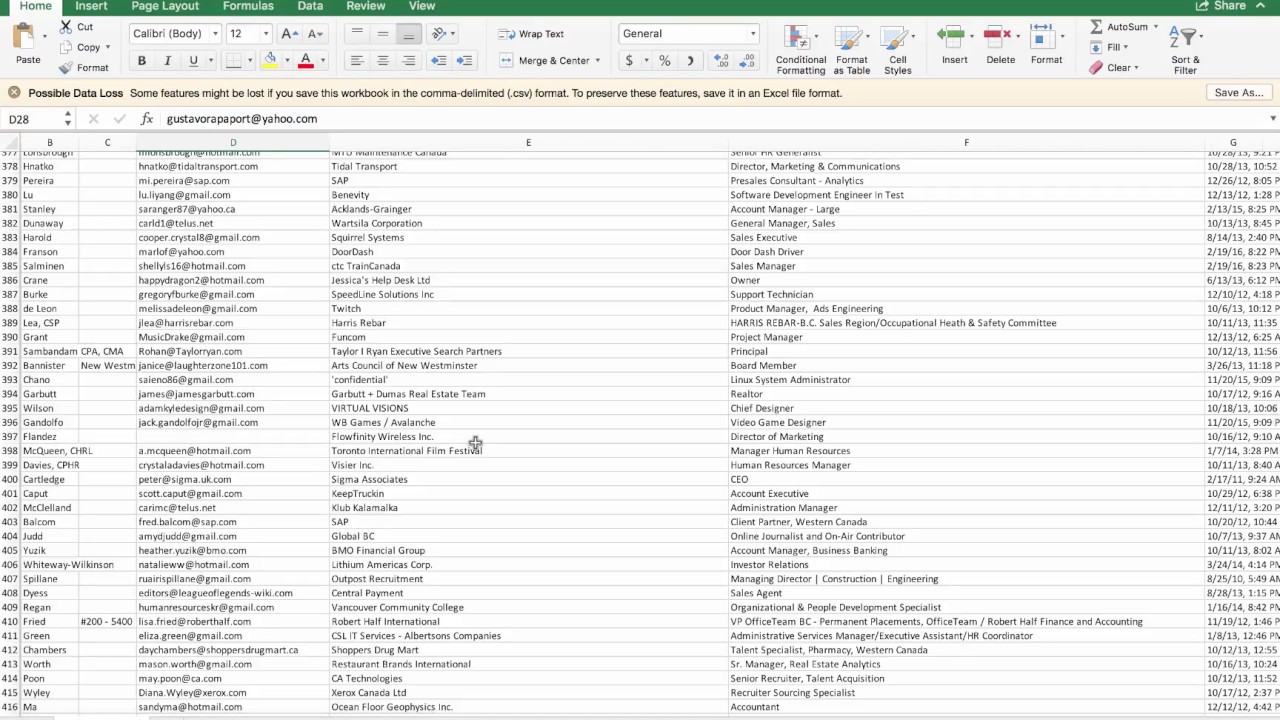The width and height of the screenshot is (1280, 720).
Task: Increase indent
Action: click(x=464, y=61)
